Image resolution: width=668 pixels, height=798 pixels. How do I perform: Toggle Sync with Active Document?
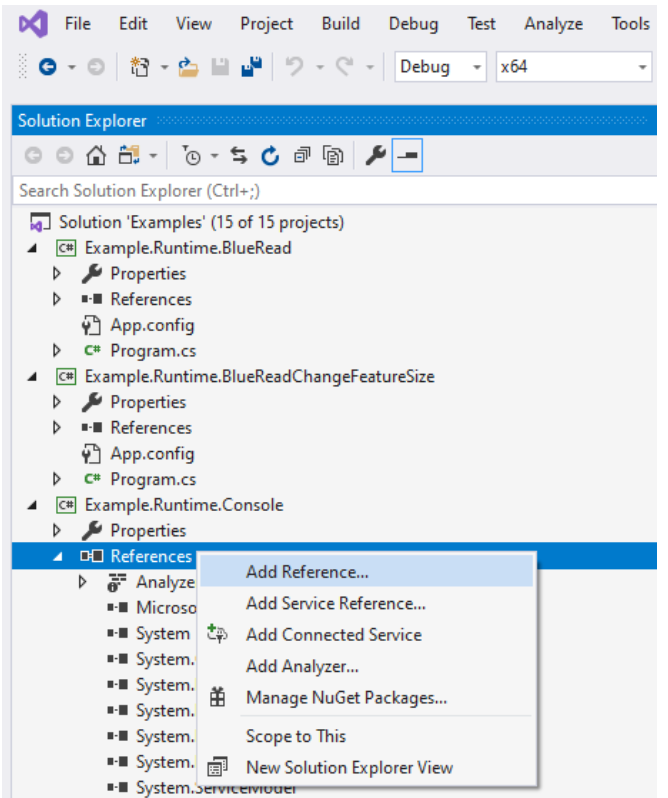pos(239,156)
